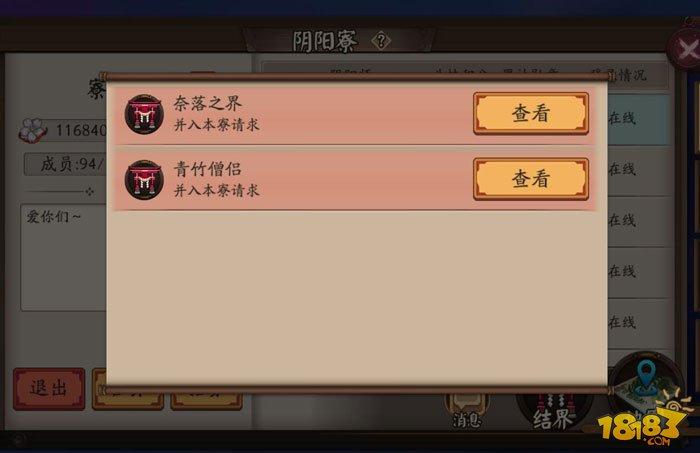Open the question mark help icon by 阴阳寮
The width and height of the screenshot is (700, 453).
click(381, 41)
